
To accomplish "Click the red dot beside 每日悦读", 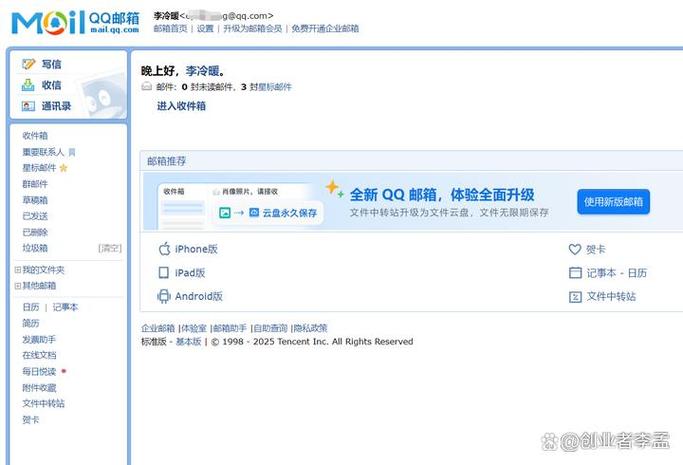I will click(64, 371).
